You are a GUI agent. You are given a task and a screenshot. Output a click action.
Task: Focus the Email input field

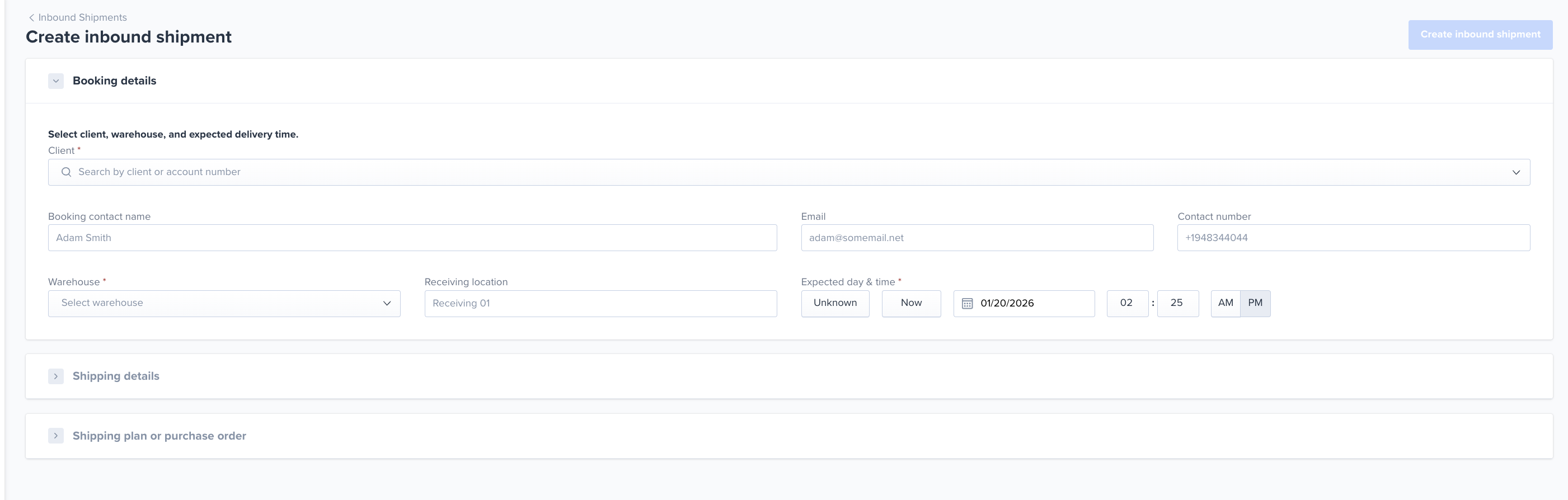(977, 238)
